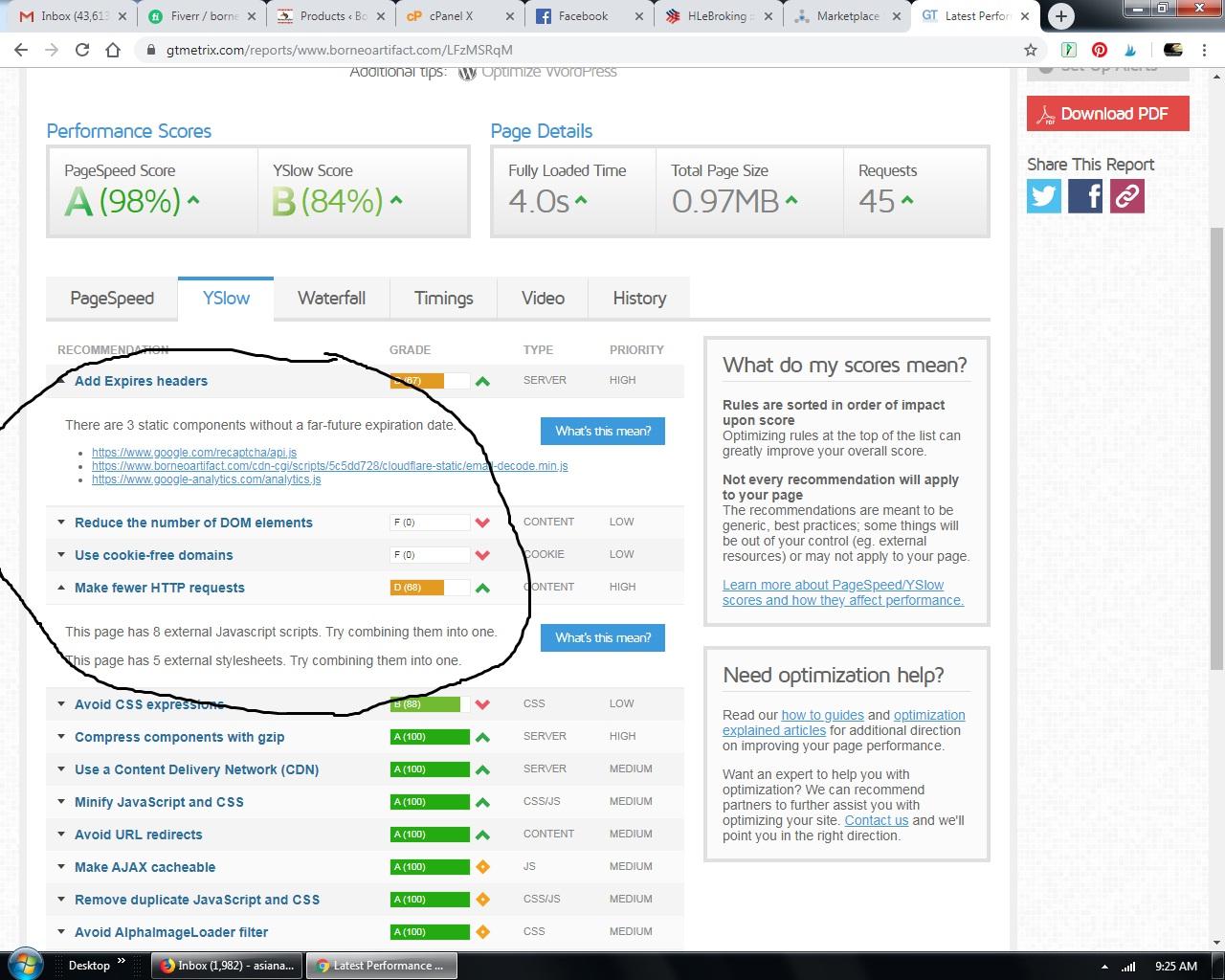The width and height of the screenshot is (1225, 980).
Task: Open the PageSpeed tab
Action: 112,299
